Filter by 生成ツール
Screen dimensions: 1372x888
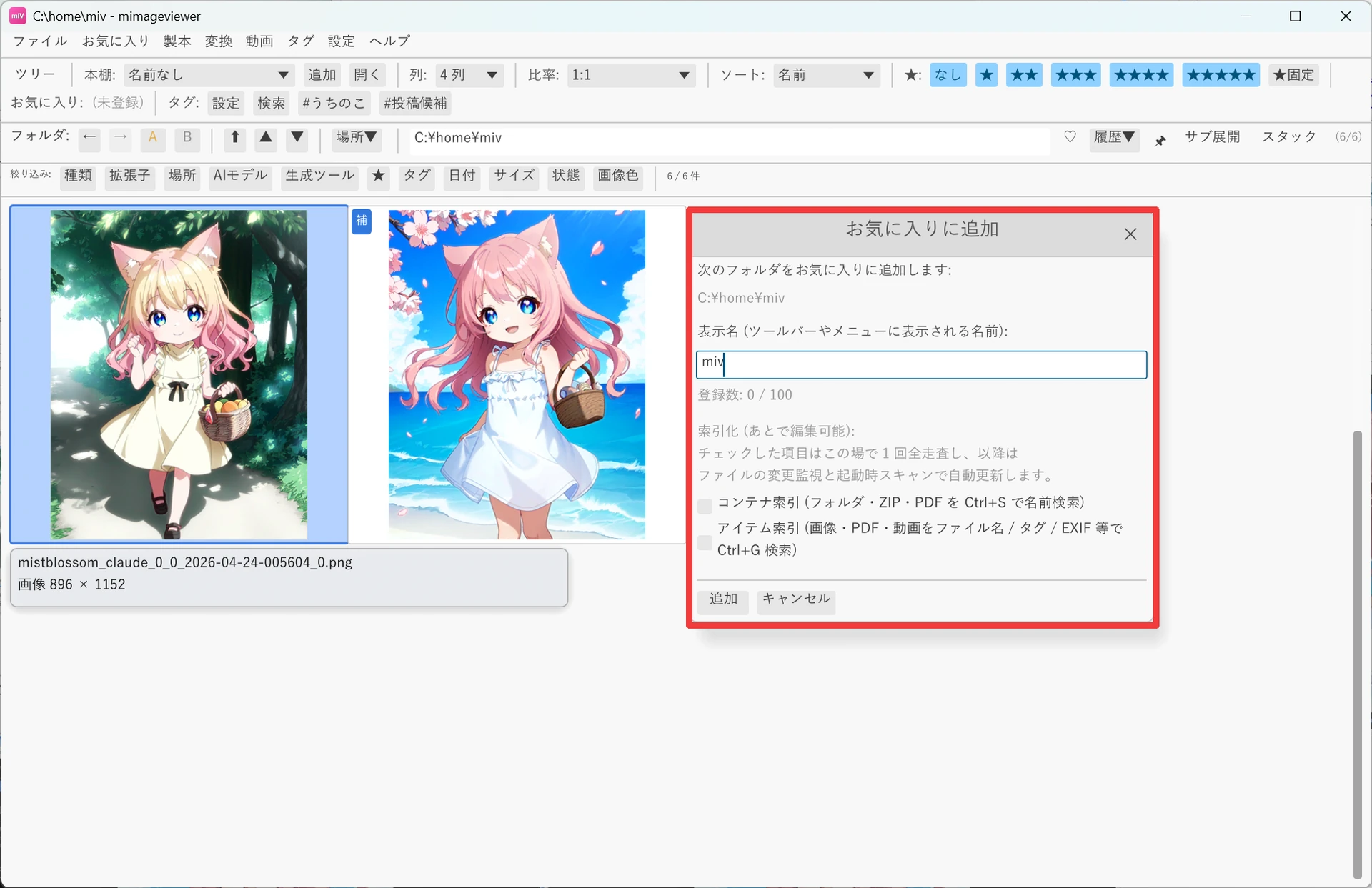point(319,176)
